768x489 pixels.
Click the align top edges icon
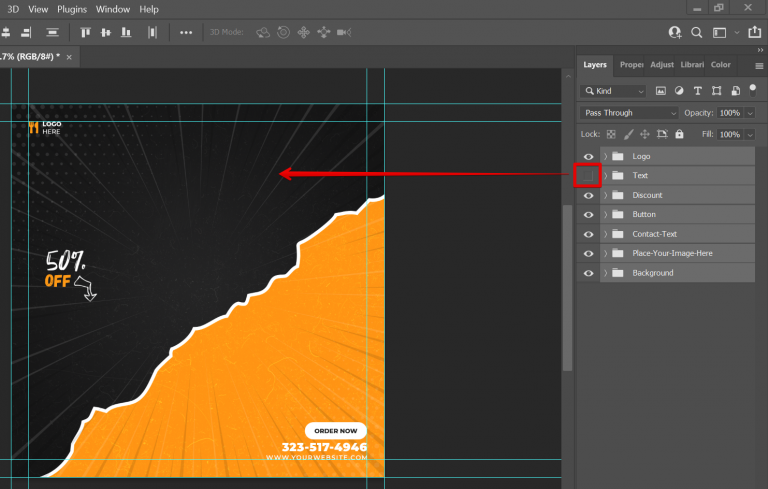click(86, 32)
